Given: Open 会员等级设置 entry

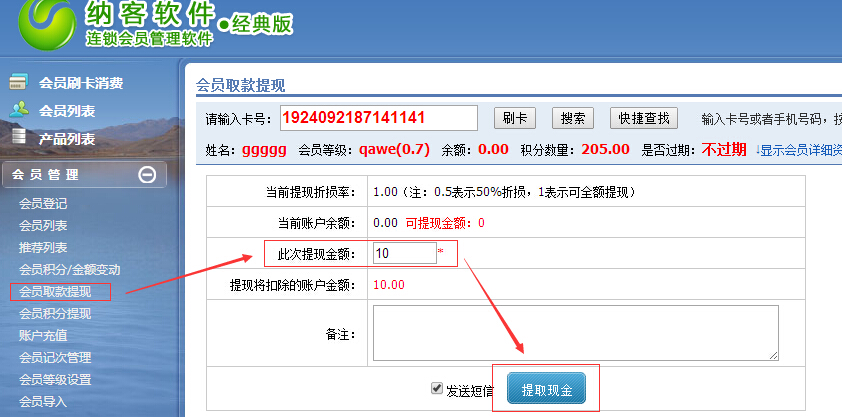Looking at the screenshot, I should tap(55, 380).
